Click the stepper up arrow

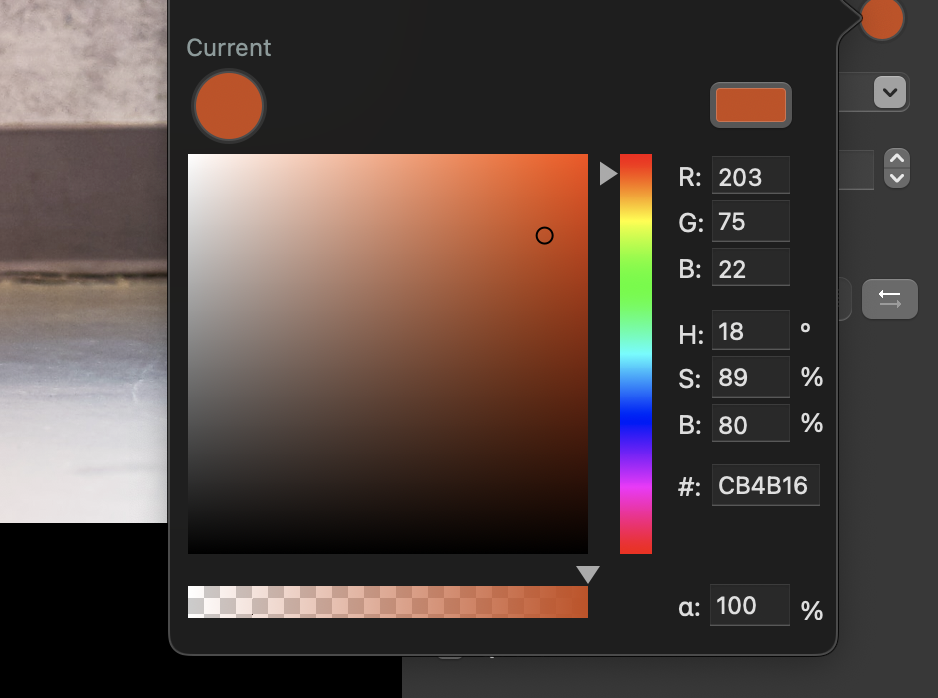(x=897, y=159)
